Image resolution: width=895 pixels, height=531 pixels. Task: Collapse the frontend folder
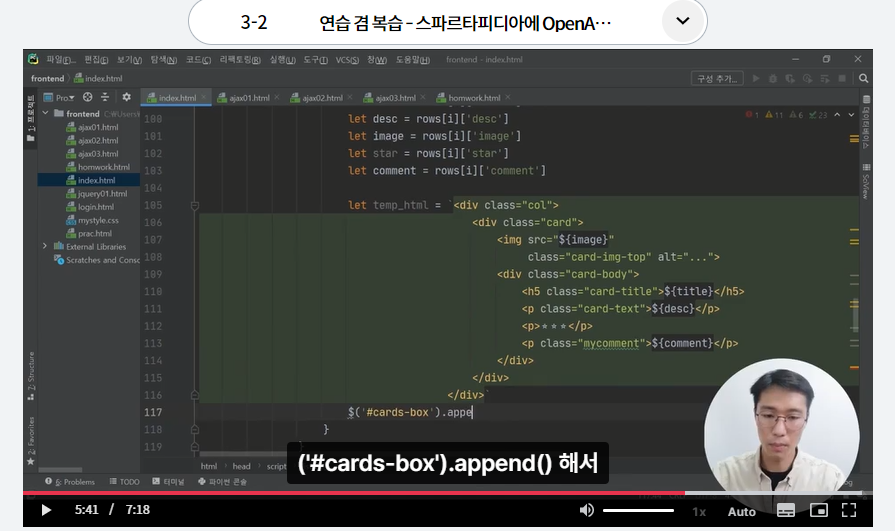[46, 113]
